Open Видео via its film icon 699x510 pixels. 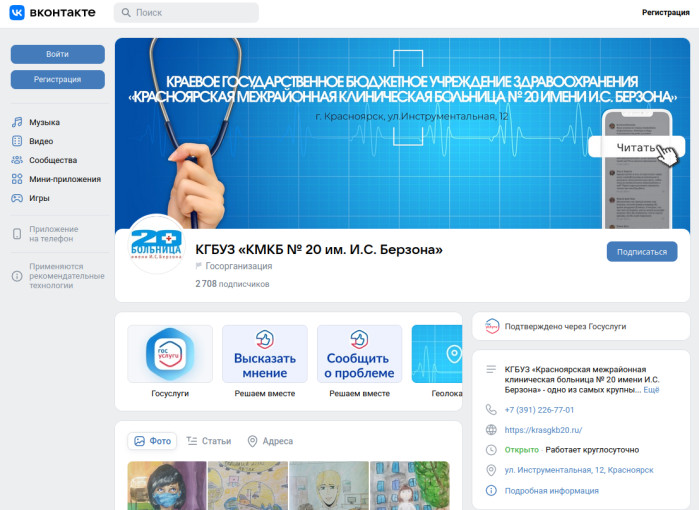(17, 141)
